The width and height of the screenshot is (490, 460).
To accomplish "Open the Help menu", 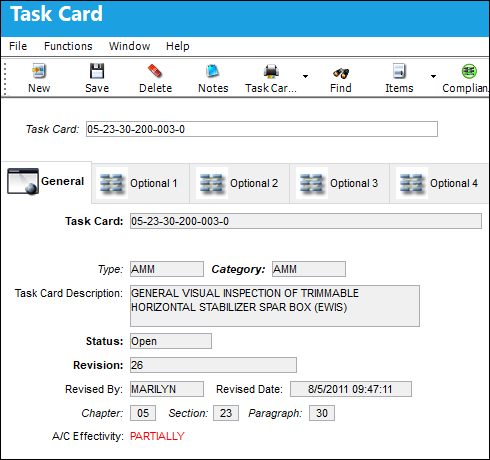I will (x=178, y=46).
